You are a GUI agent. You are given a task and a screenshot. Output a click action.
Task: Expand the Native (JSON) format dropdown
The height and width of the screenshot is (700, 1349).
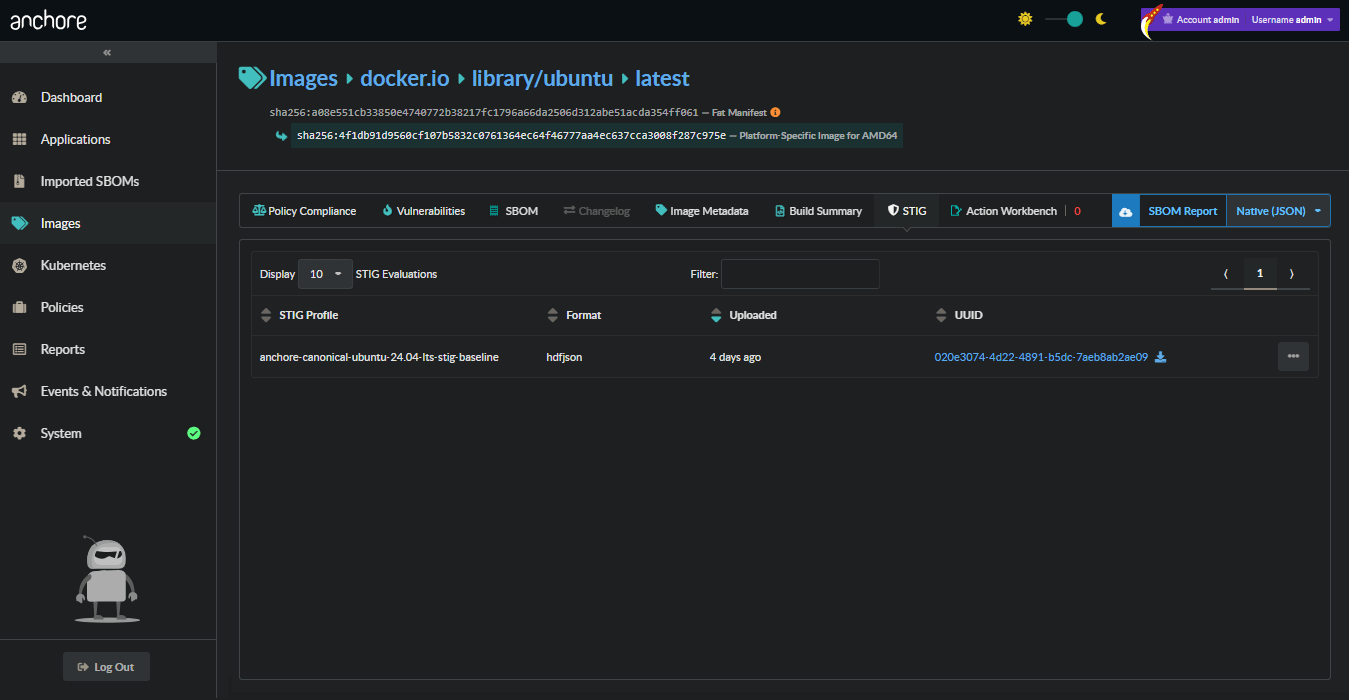click(1278, 211)
